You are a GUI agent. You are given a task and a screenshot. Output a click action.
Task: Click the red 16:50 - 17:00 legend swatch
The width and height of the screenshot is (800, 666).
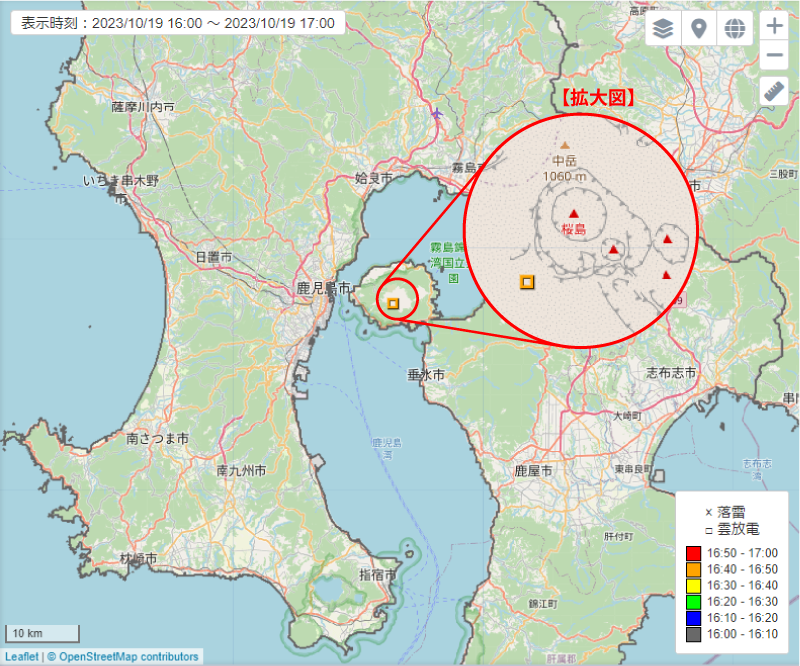click(x=694, y=553)
